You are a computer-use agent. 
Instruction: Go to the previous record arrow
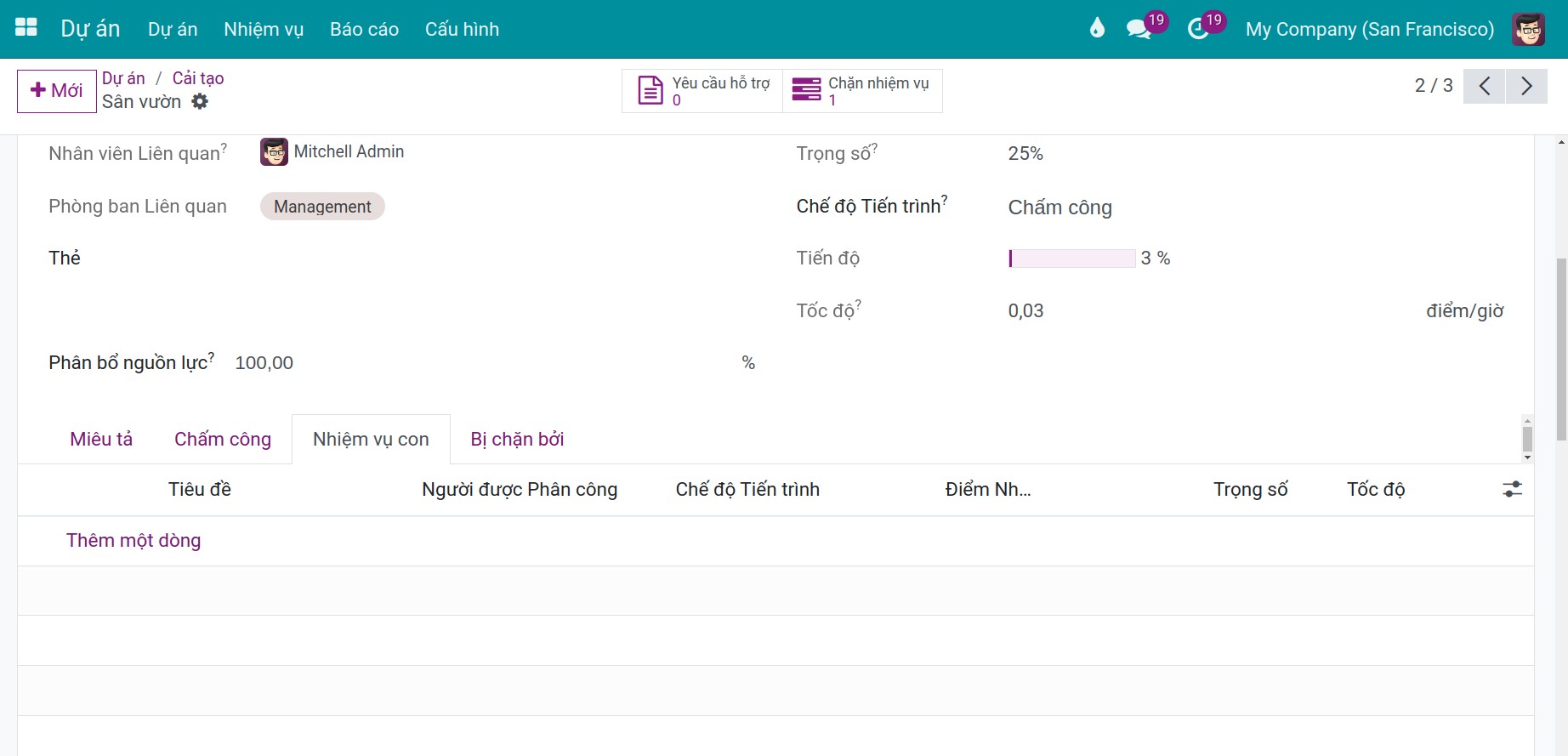point(1484,86)
